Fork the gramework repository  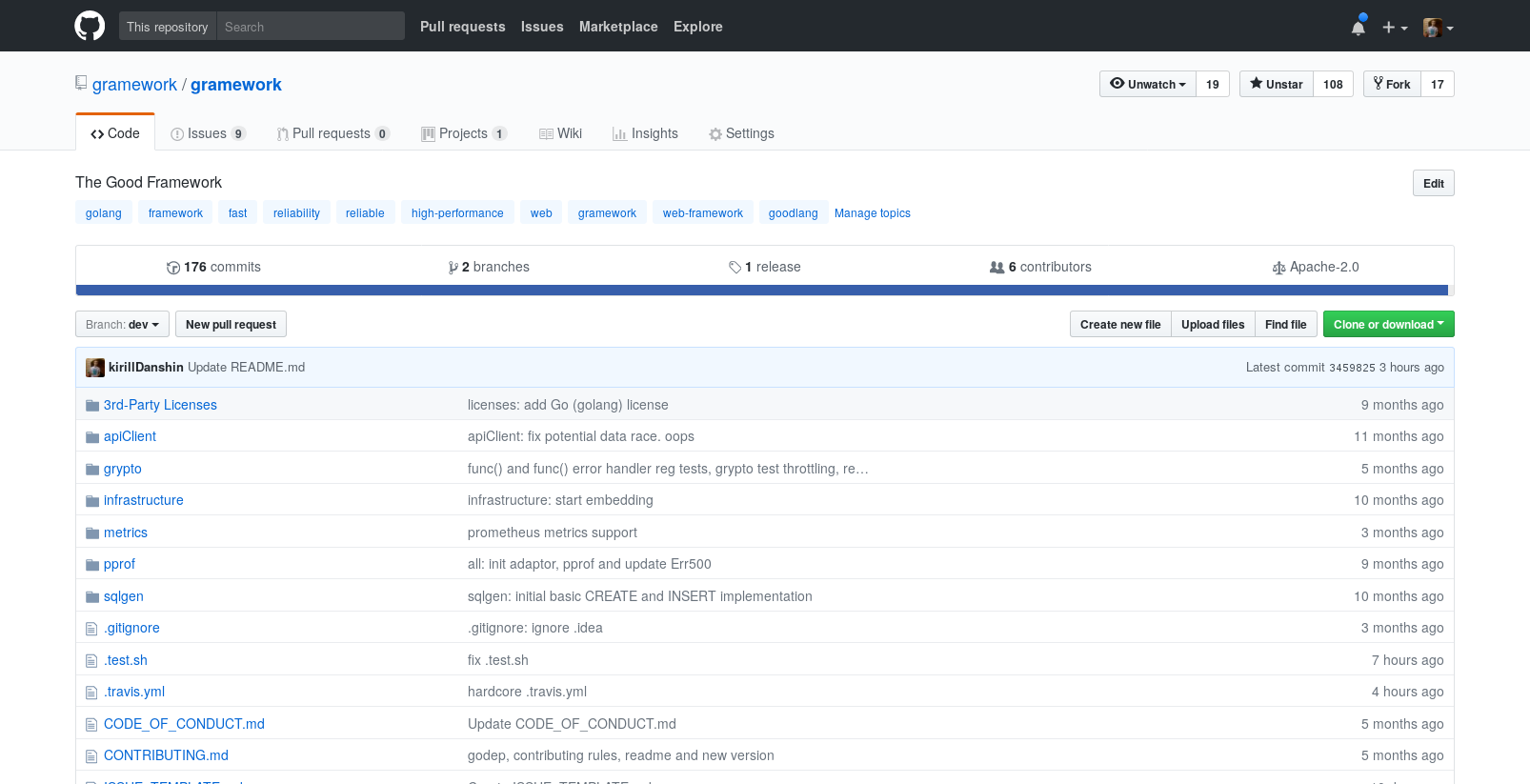1392,84
